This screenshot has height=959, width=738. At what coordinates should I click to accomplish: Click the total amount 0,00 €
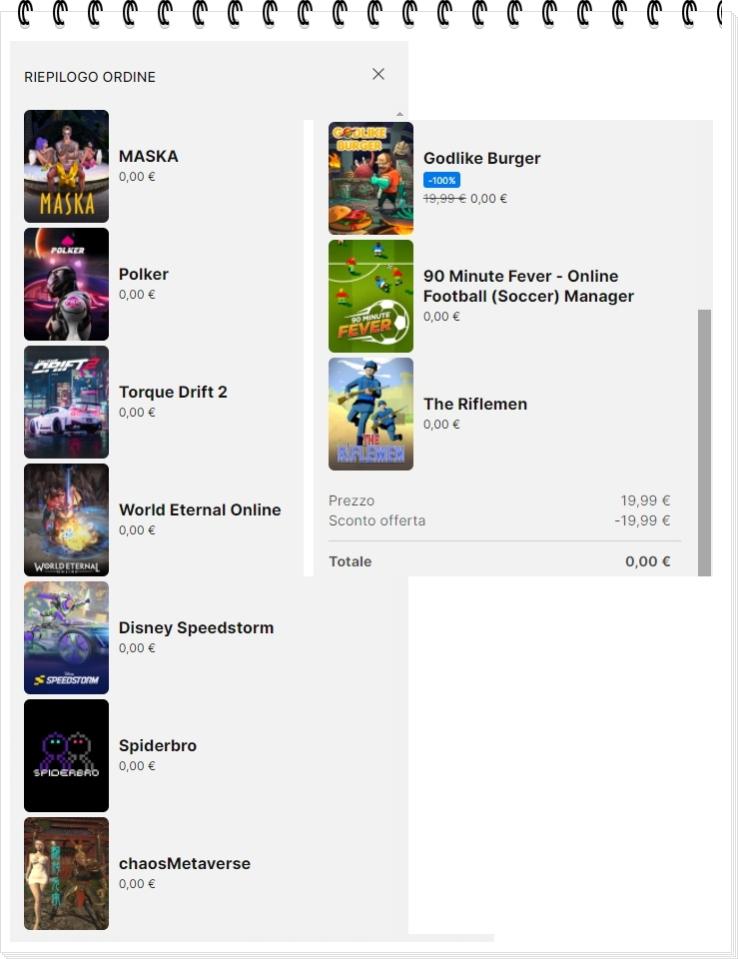click(x=648, y=562)
